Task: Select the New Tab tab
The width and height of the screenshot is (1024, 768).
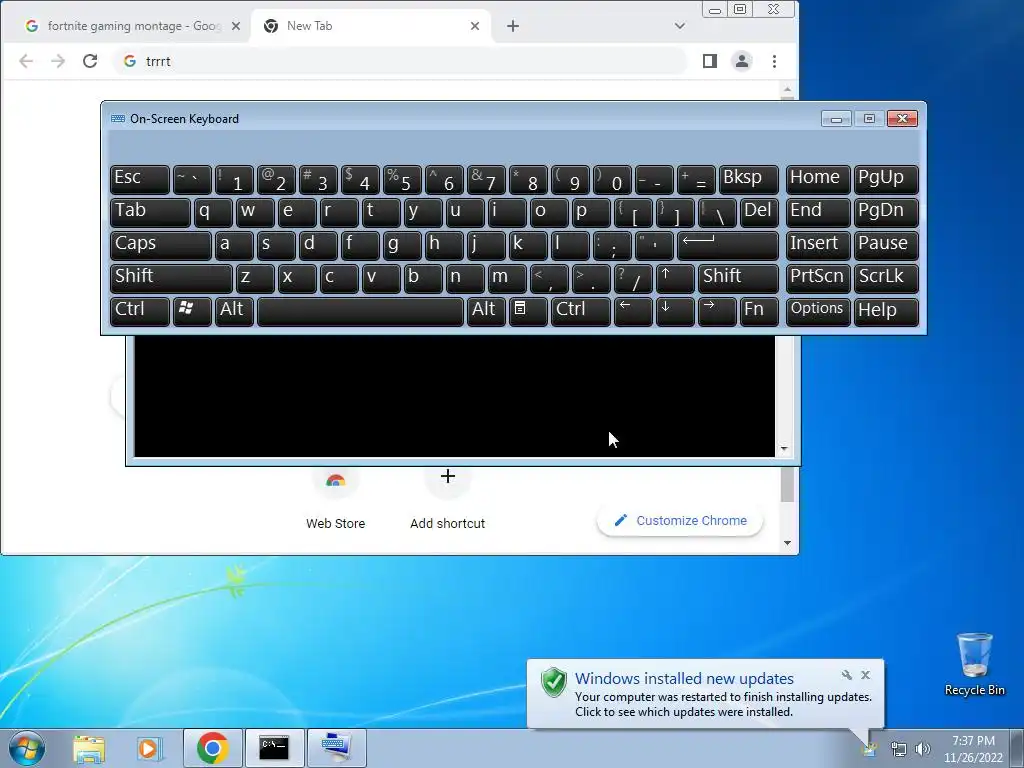Action: click(370, 26)
